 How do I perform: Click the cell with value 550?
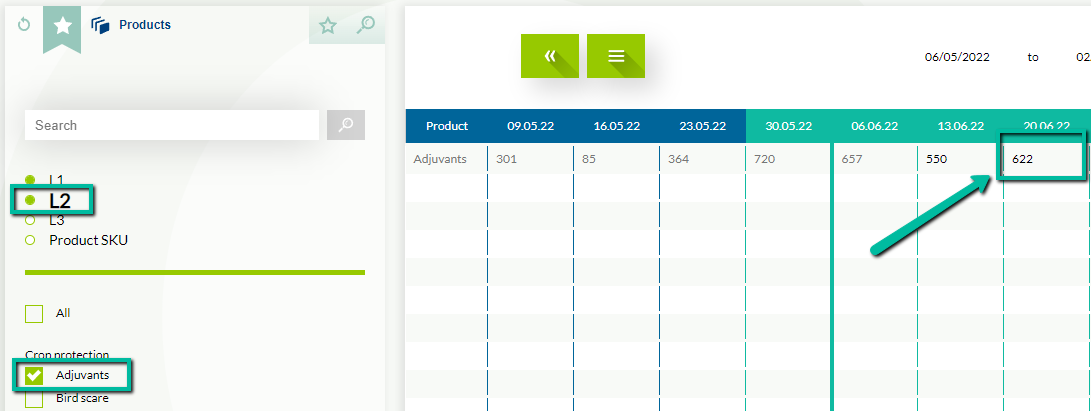(x=961, y=159)
